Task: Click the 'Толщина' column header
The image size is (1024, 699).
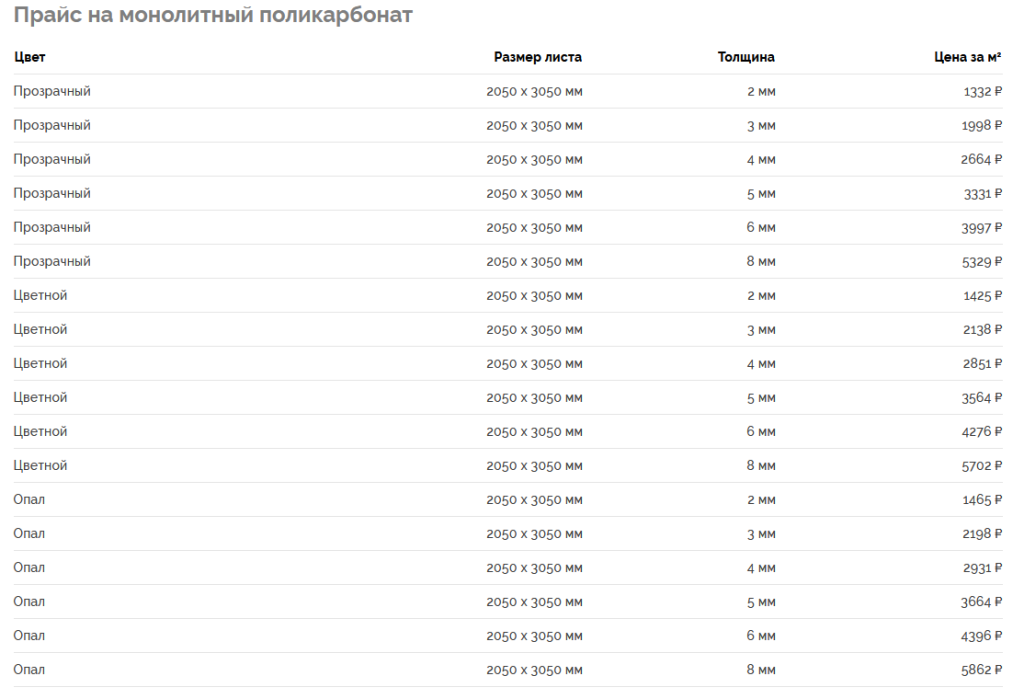Action: (746, 57)
